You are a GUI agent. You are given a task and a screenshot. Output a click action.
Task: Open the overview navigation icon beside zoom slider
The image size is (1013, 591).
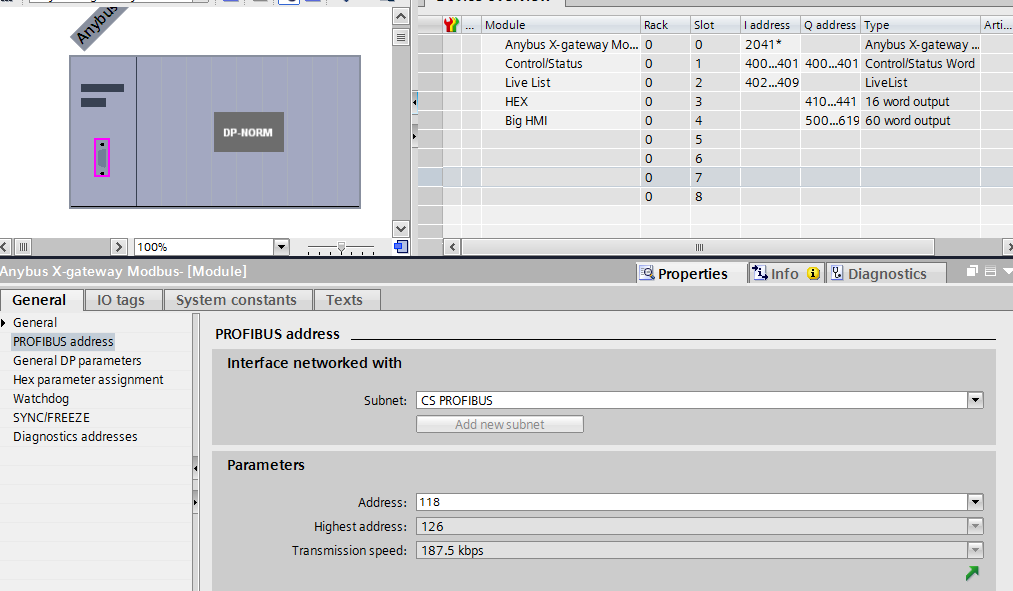[x=401, y=247]
